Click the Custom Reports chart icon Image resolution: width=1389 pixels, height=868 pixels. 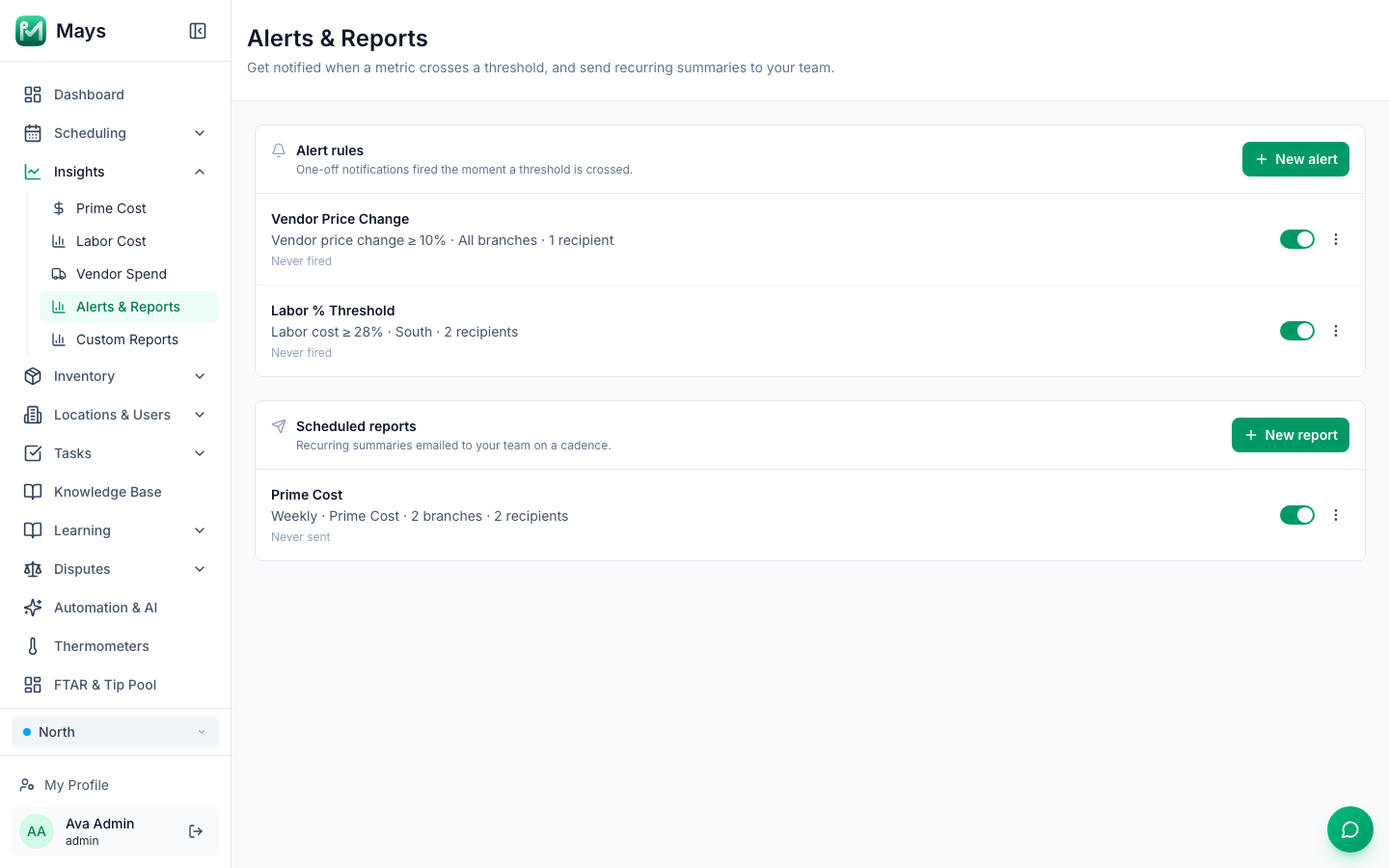click(59, 339)
